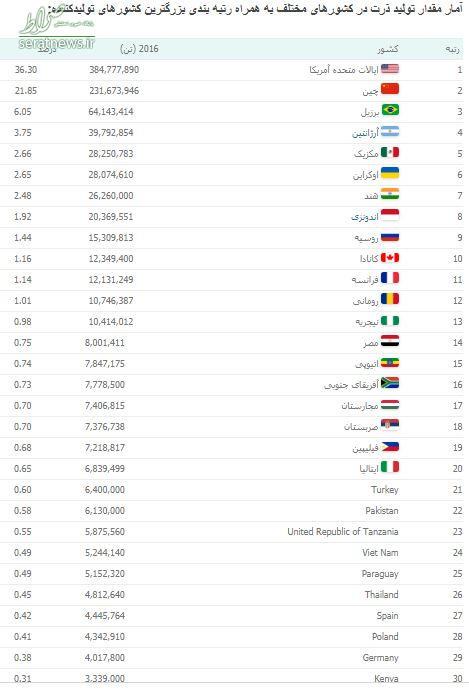The image size is (469, 694).
Task: Click the Ukraine flag icon
Action: [x=390, y=174]
